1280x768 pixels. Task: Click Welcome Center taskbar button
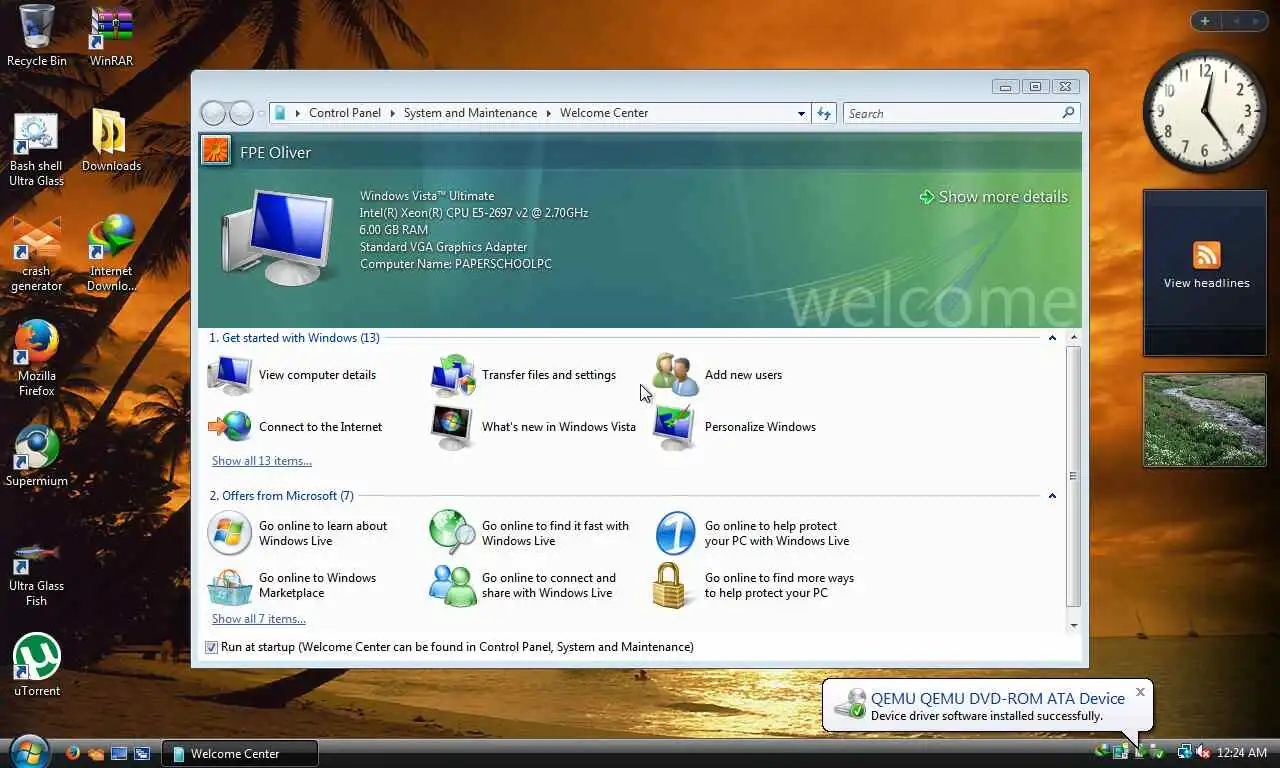pyautogui.click(x=240, y=753)
